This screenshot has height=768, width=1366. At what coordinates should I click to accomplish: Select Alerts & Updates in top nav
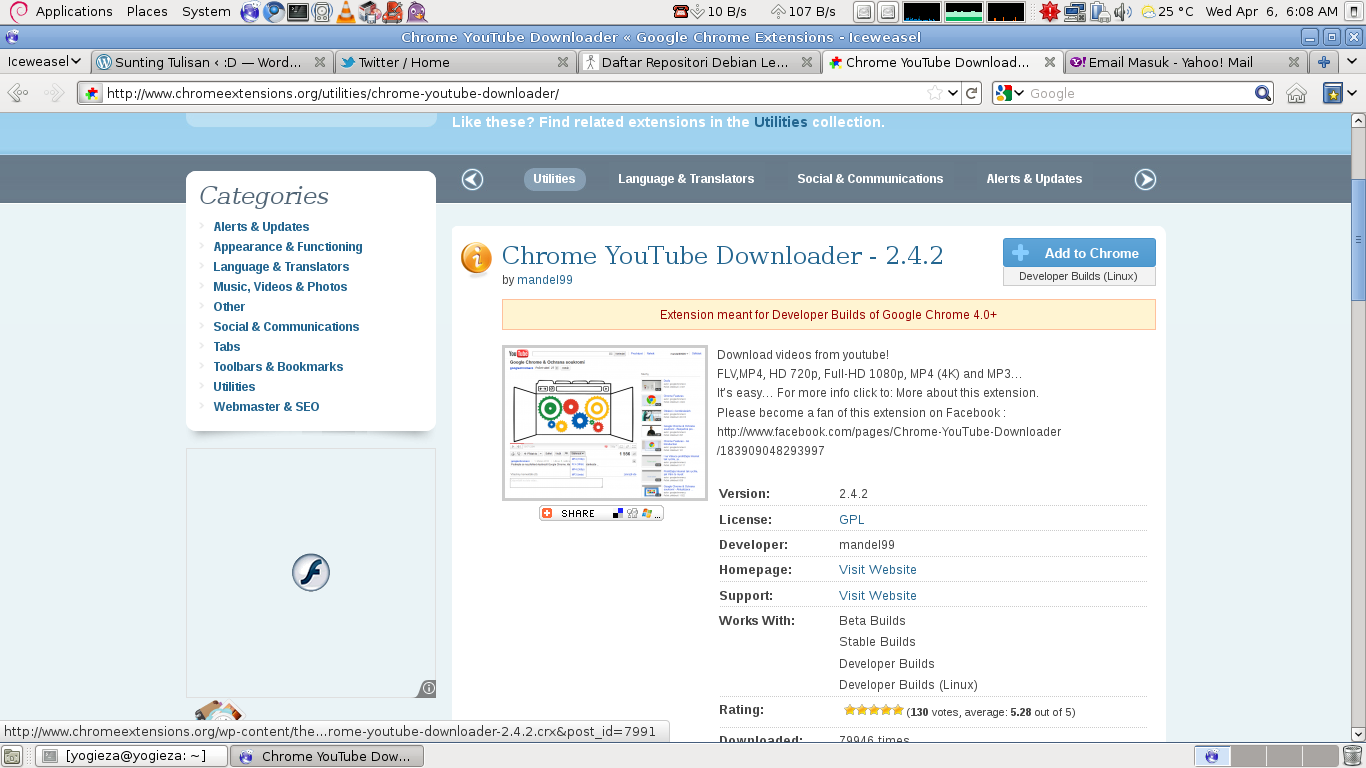click(1034, 179)
